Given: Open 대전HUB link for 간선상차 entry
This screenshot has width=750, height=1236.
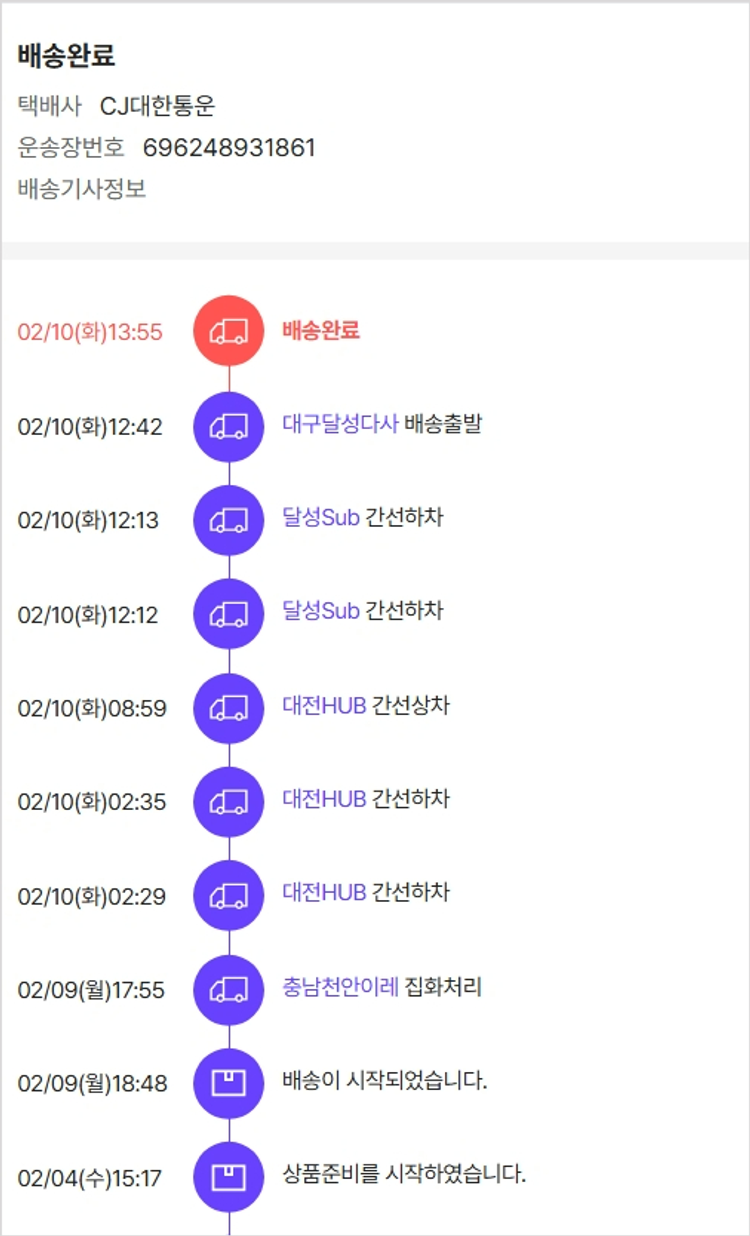Looking at the screenshot, I should pos(324,705).
